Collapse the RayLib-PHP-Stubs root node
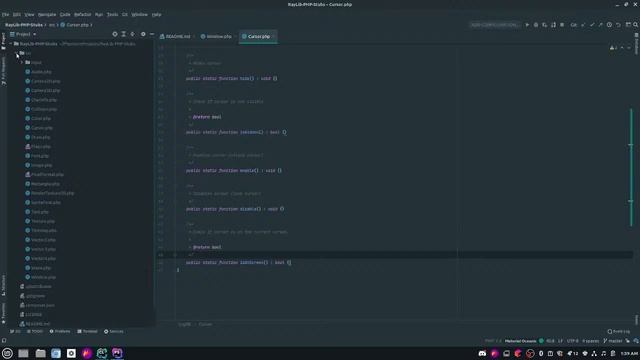640x360 pixels. (11, 44)
